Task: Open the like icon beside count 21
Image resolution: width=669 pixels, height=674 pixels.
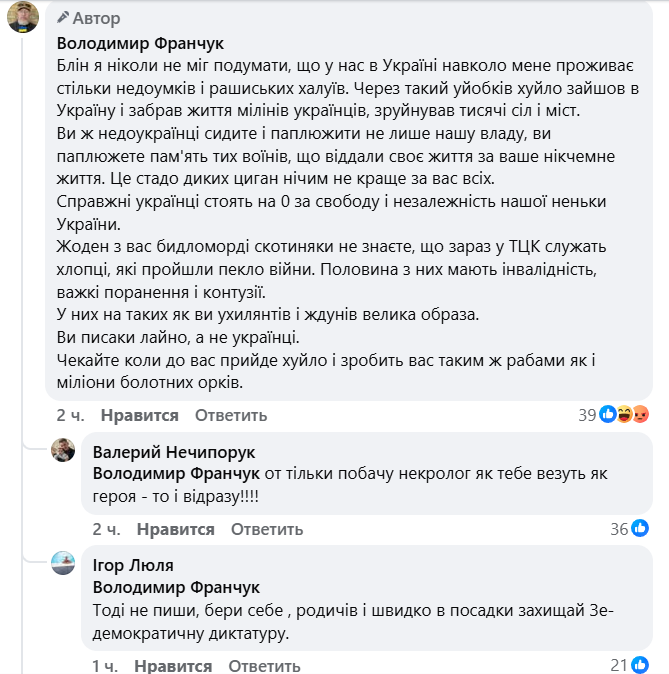Action: tap(640, 665)
